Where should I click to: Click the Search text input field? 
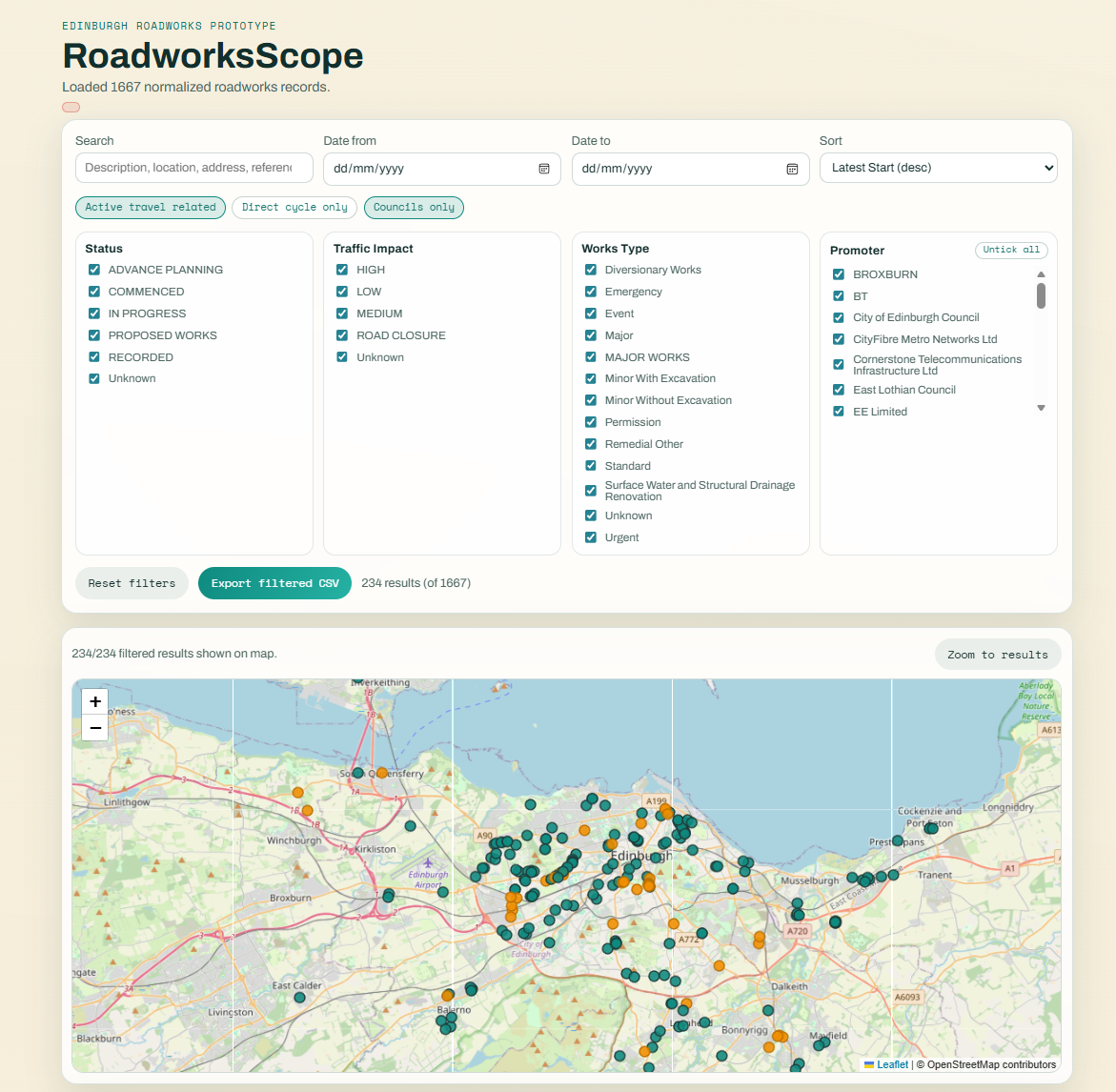pyautogui.click(x=194, y=168)
